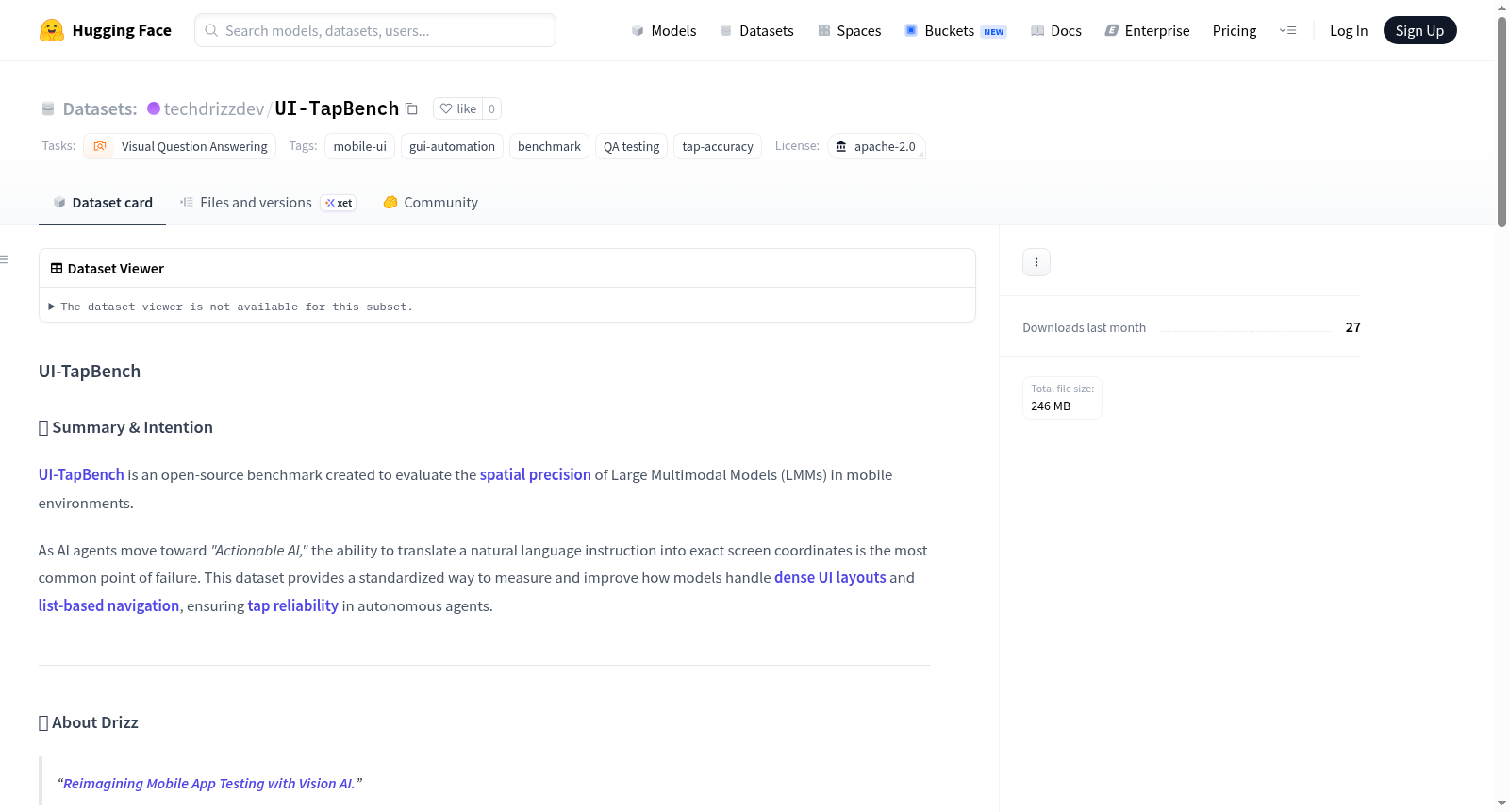
Task: Click the Sign Up button
Action: click(1419, 30)
